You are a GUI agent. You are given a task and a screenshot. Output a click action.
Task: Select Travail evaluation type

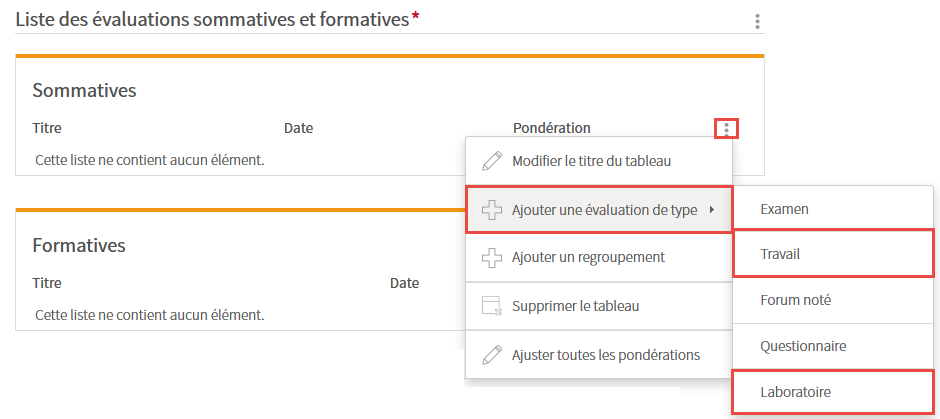(x=833, y=254)
